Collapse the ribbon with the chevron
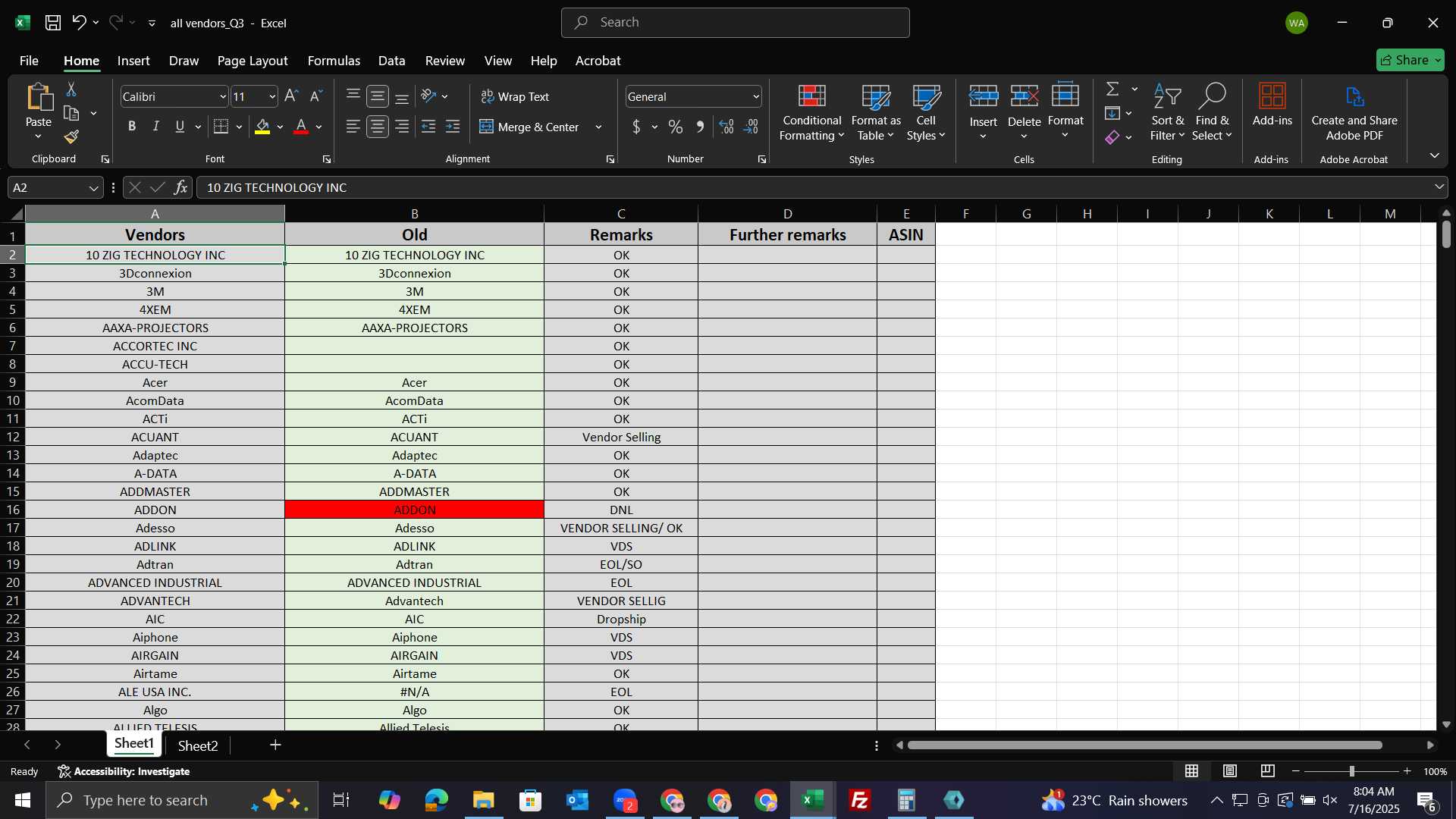1456x819 pixels. point(1434,155)
